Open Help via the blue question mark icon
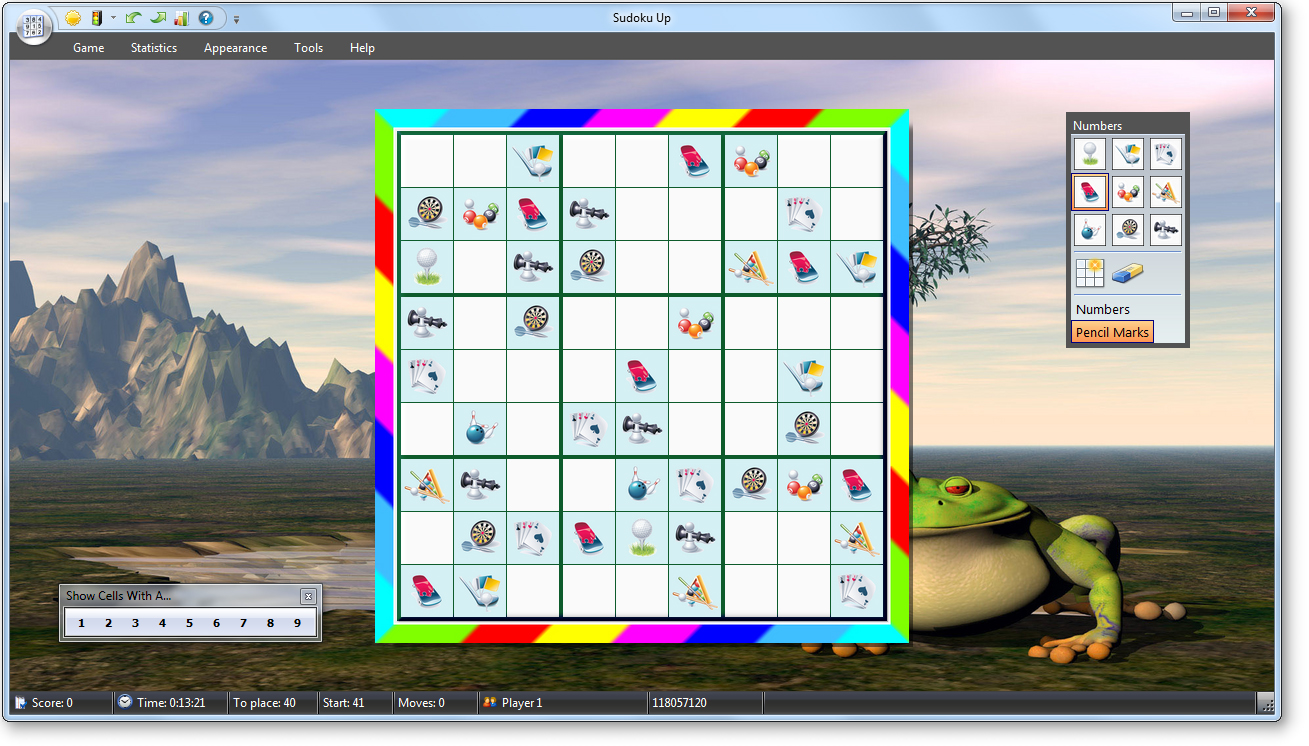The width and height of the screenshot is (1309, 746). [205, 18]
